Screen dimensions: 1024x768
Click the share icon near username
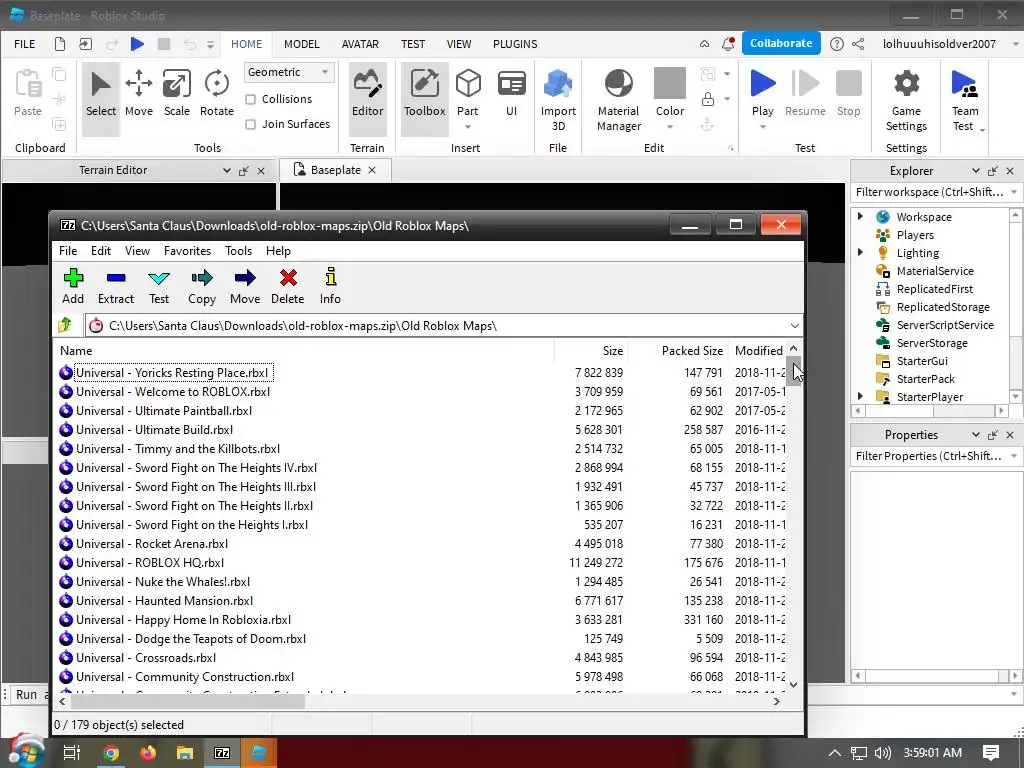pyautogui.click(x=858, y=44)
